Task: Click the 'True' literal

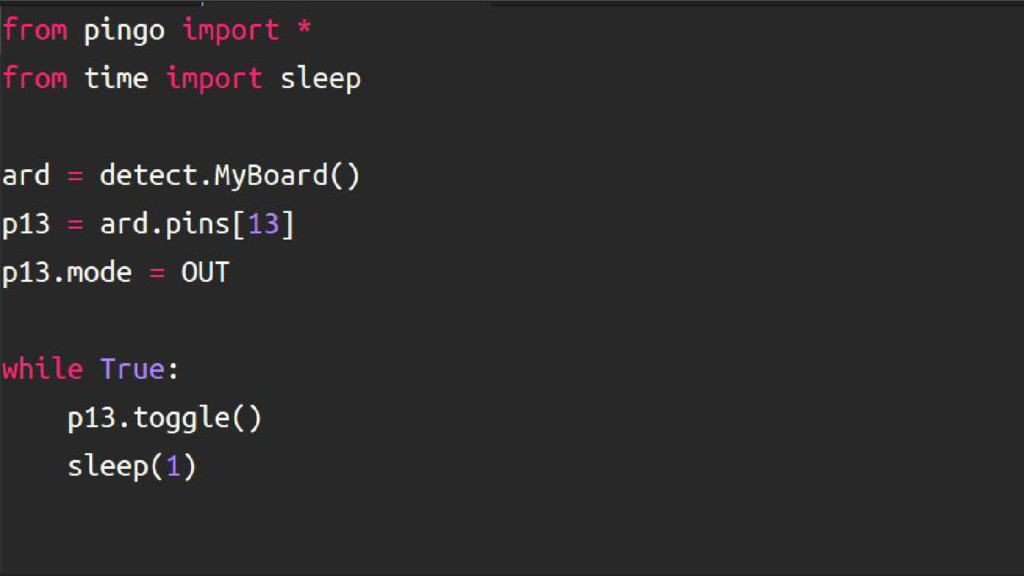Action: 132,369
